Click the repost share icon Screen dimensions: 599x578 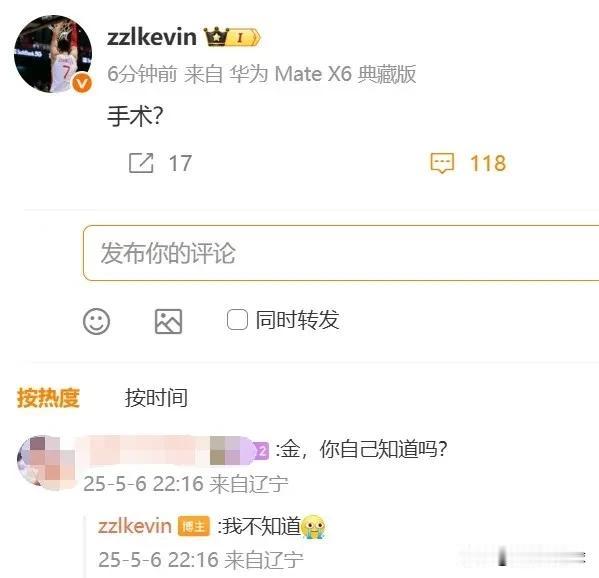click(141, 163)
